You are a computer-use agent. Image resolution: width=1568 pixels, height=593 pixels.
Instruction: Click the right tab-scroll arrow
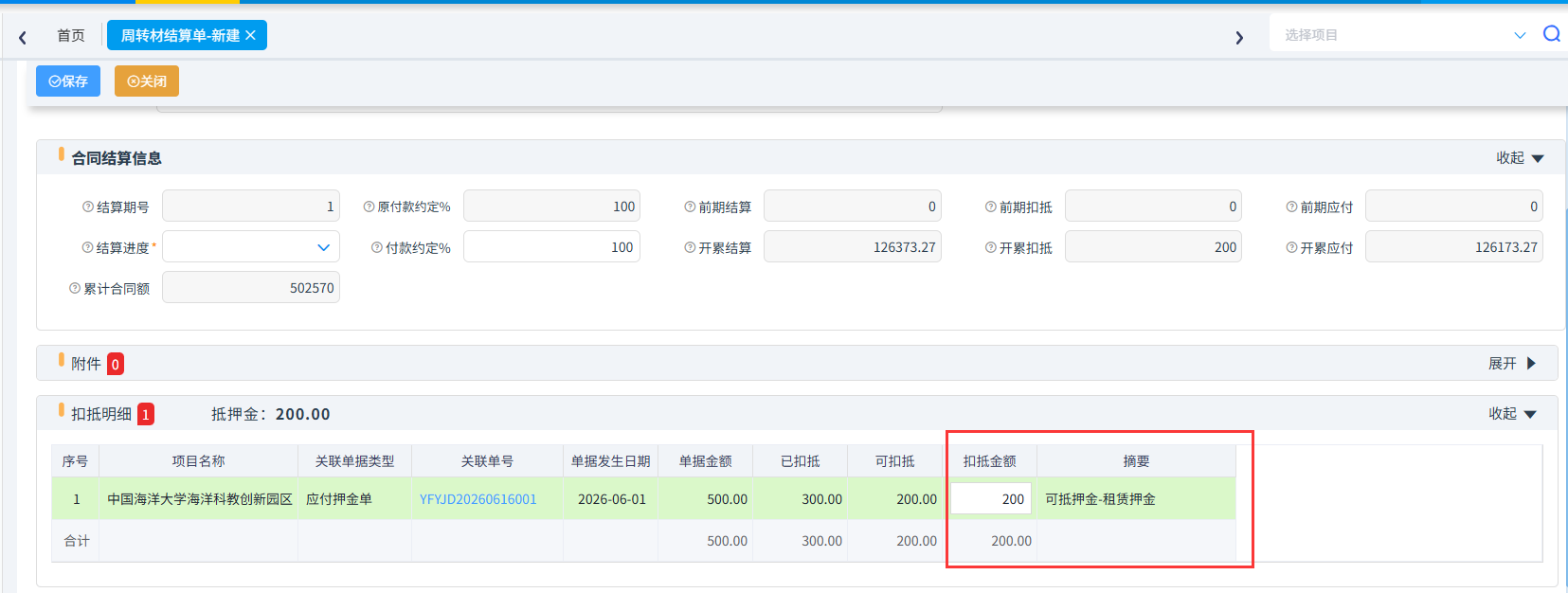tap(1239, 37)
